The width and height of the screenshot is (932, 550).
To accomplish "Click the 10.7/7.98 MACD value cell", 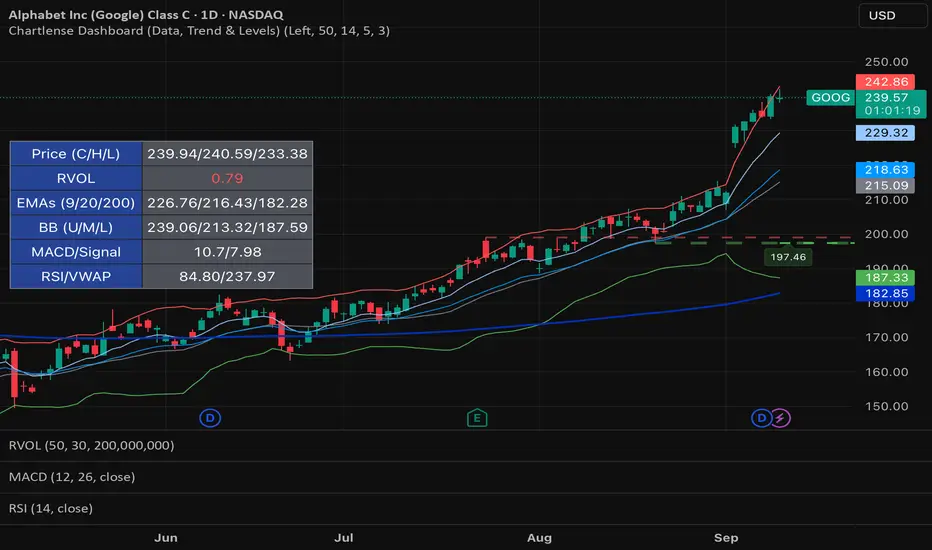I will coord(228,252).
